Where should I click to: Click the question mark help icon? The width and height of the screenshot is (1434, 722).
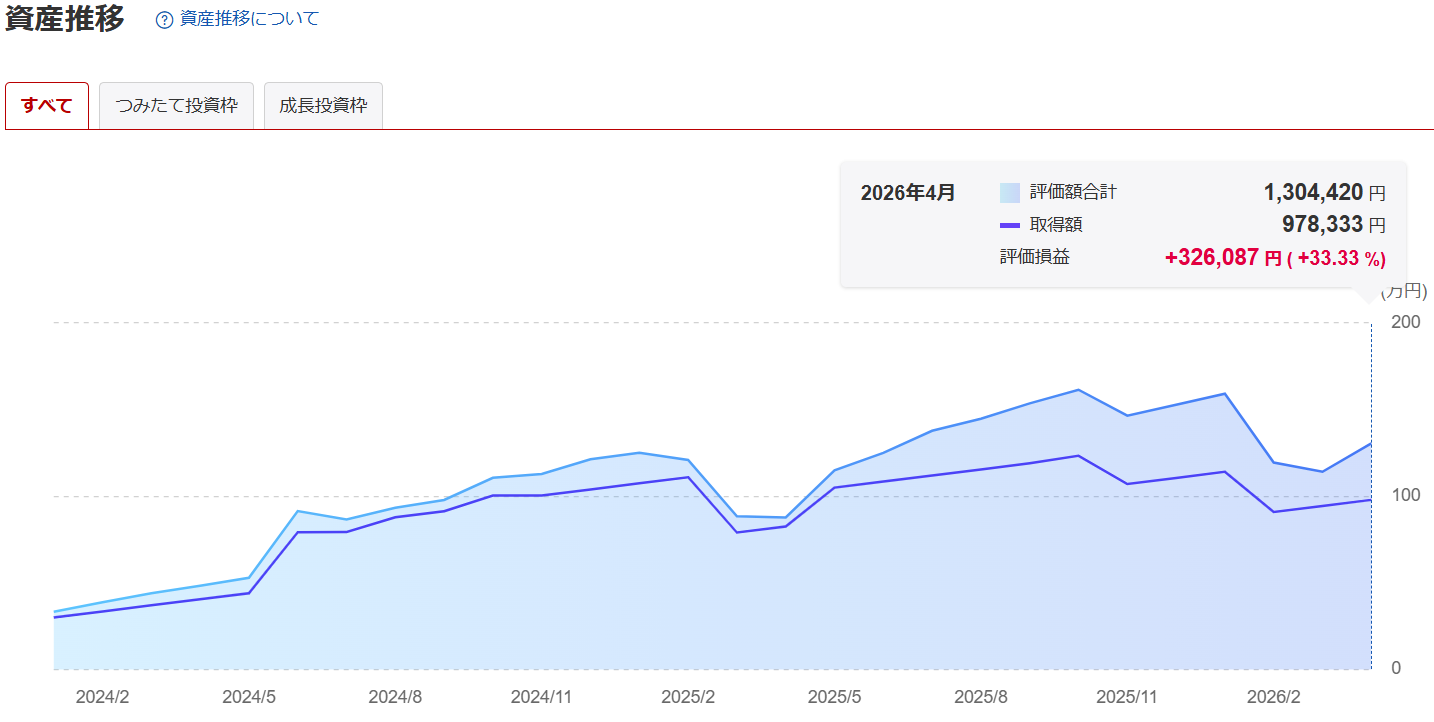pos(165,20)
